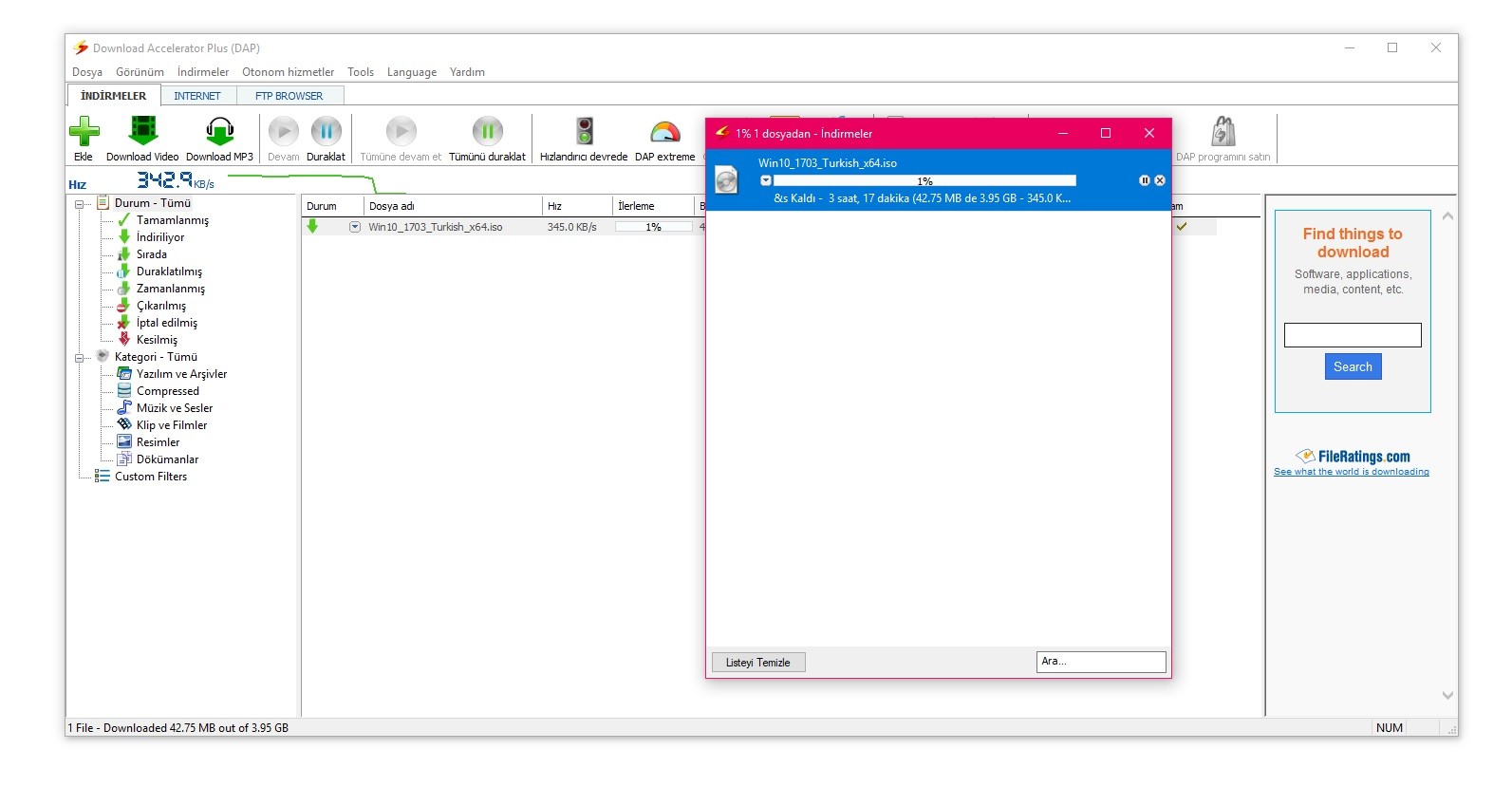Click the DAP programını satın shopping bag icon
Screen dimensions: 1512x787
1223,131
